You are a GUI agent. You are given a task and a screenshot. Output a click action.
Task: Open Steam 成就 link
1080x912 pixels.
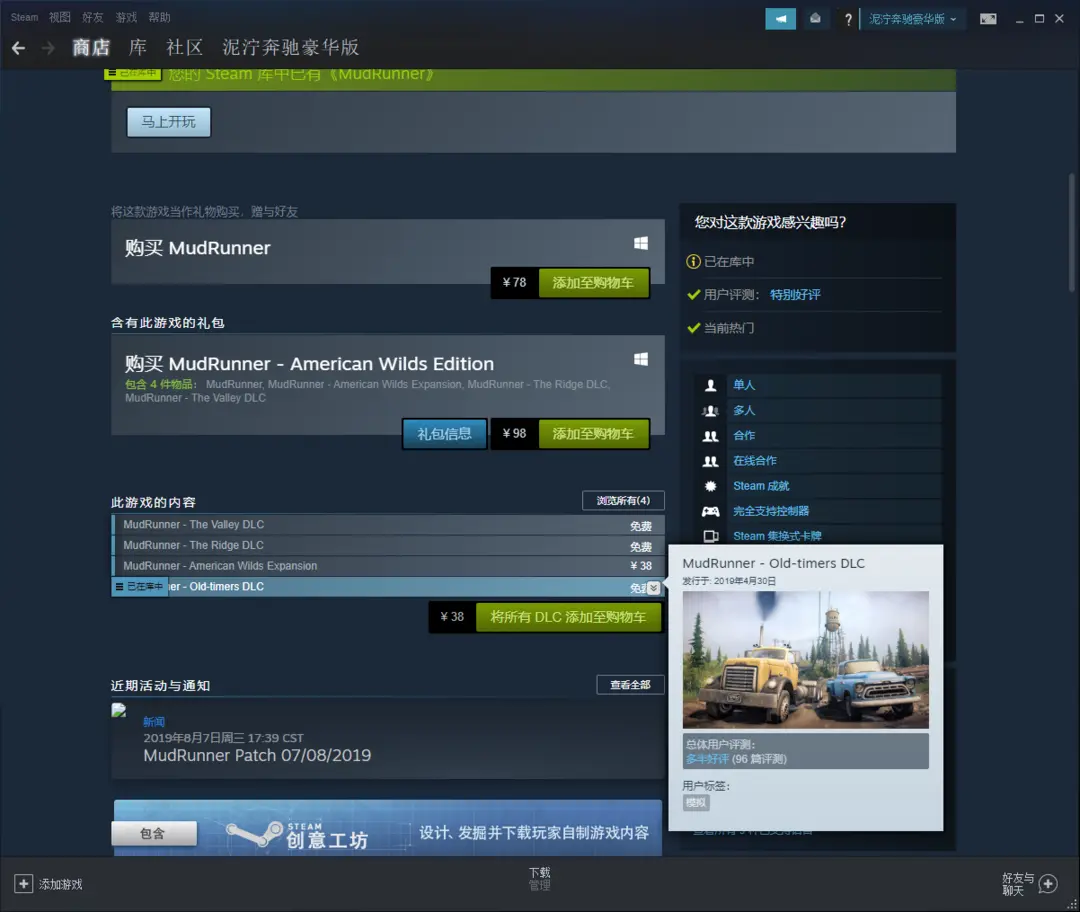761,486
